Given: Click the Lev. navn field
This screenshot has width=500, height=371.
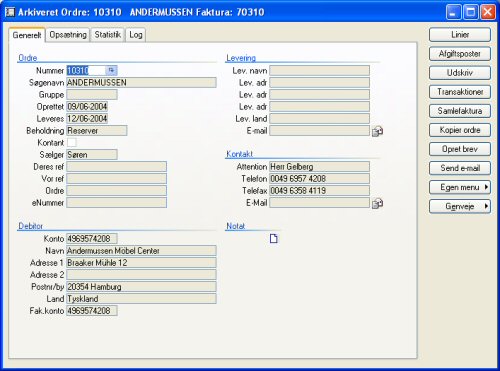Looking at the screenshot, I should pyautogui.click(x=319, y=70).
